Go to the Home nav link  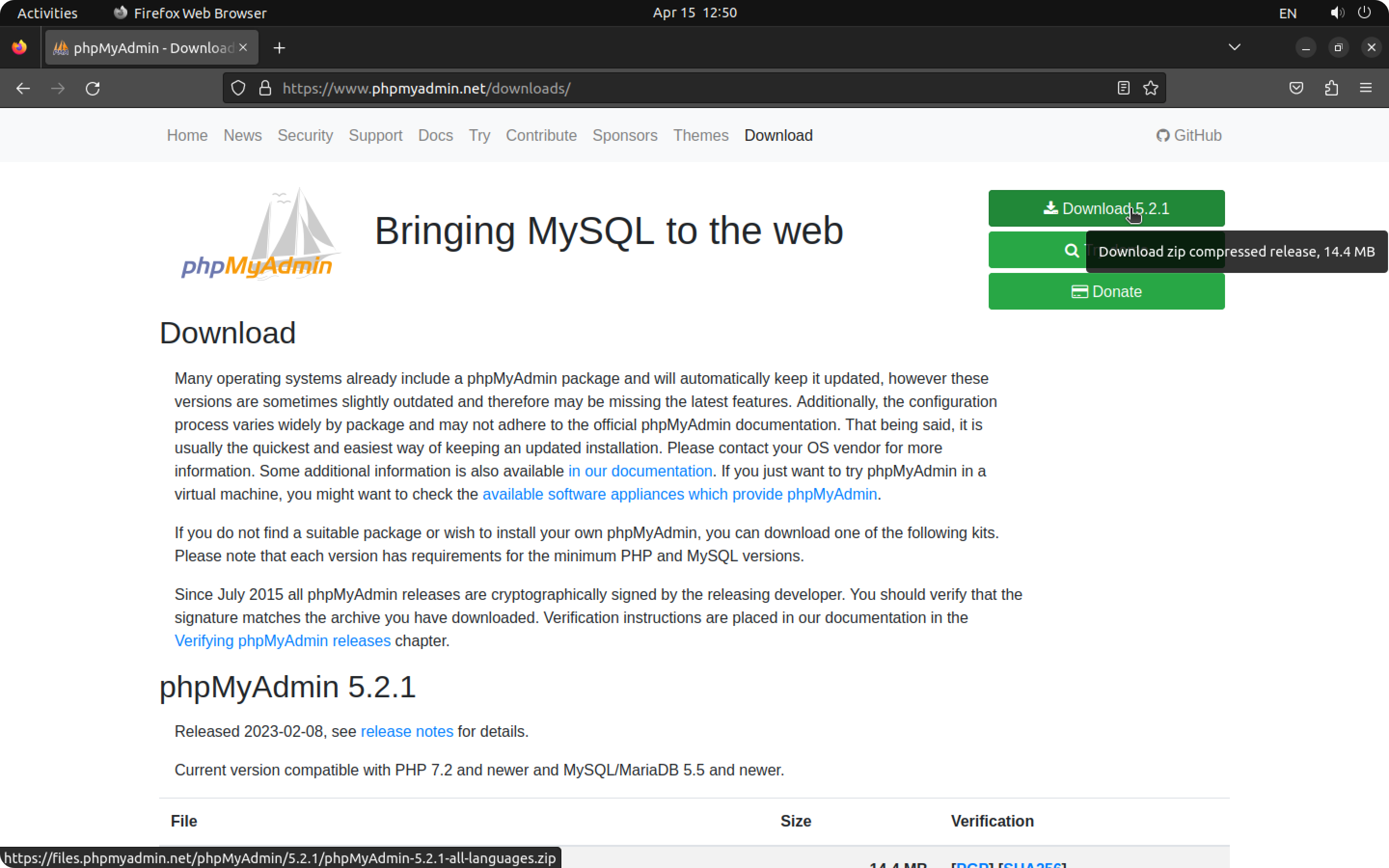[187, 136]
